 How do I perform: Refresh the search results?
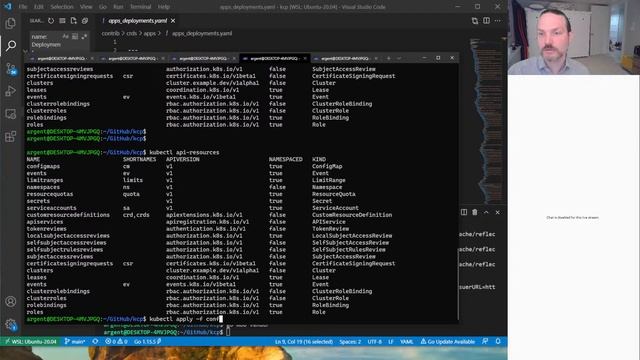(51, 20)
